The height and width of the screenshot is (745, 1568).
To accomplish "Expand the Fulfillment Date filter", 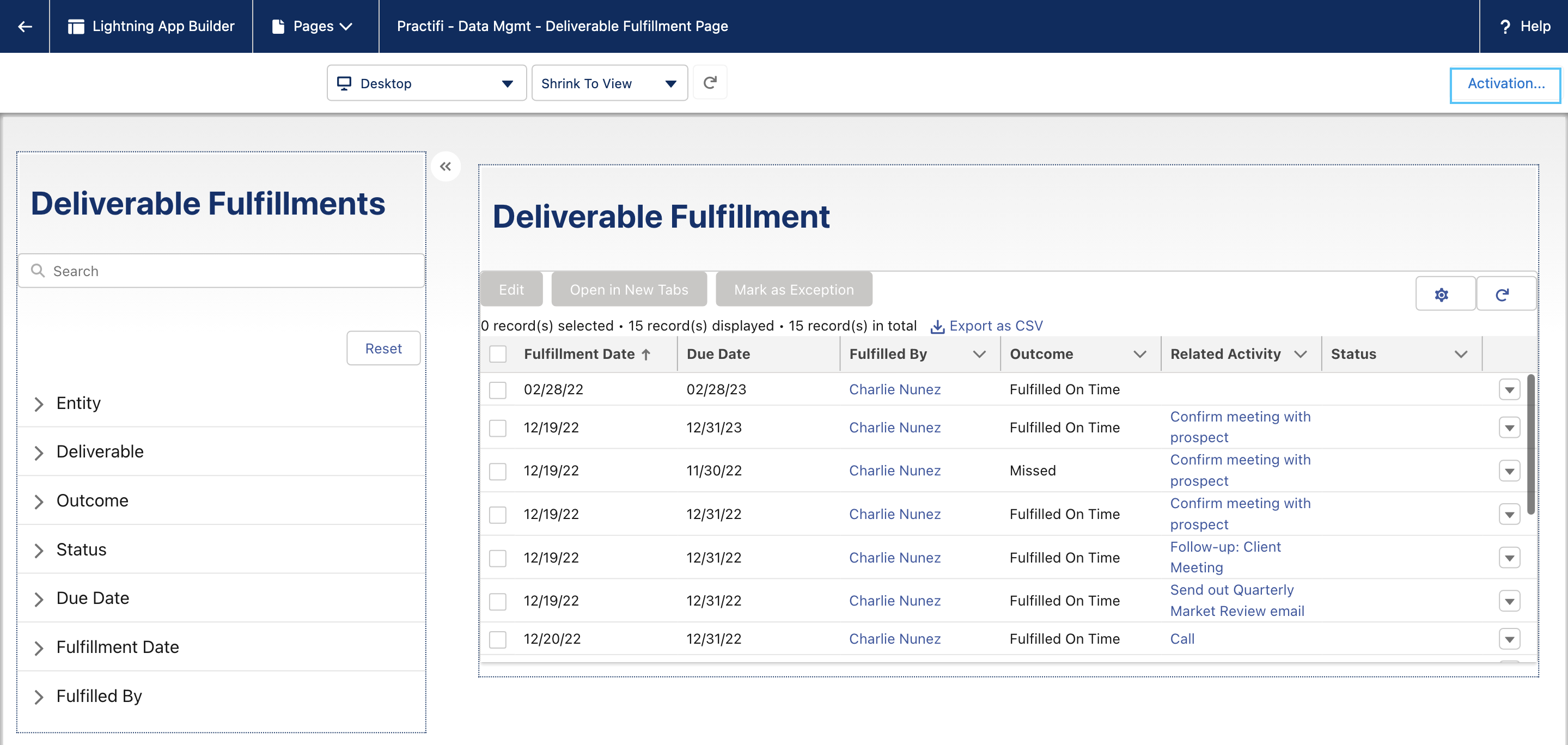I will (x=38, y=648).
